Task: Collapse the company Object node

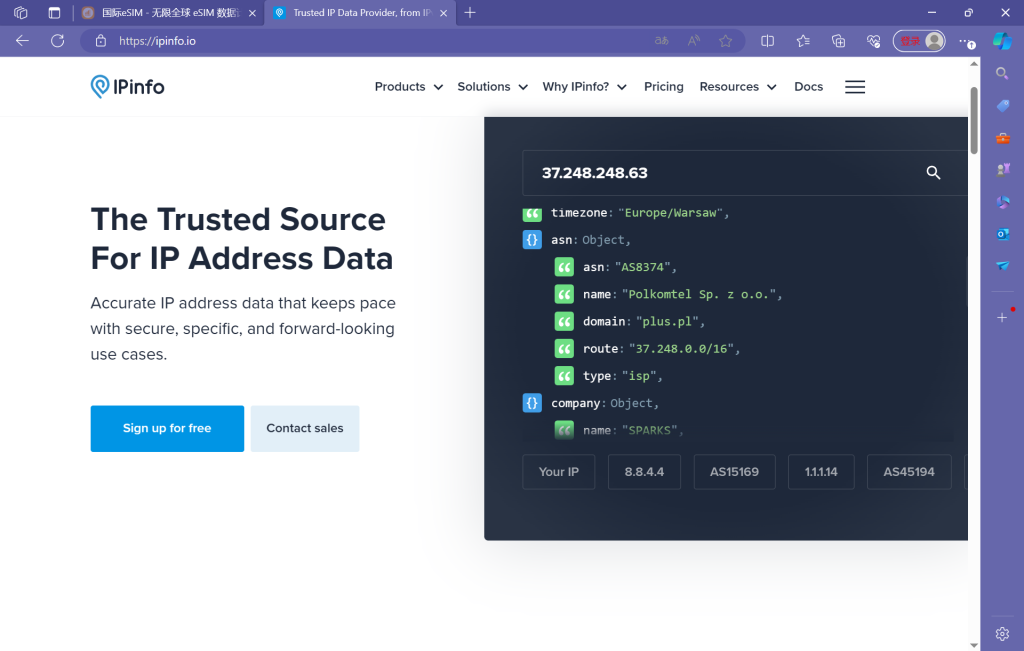Action: pos(532,403)
